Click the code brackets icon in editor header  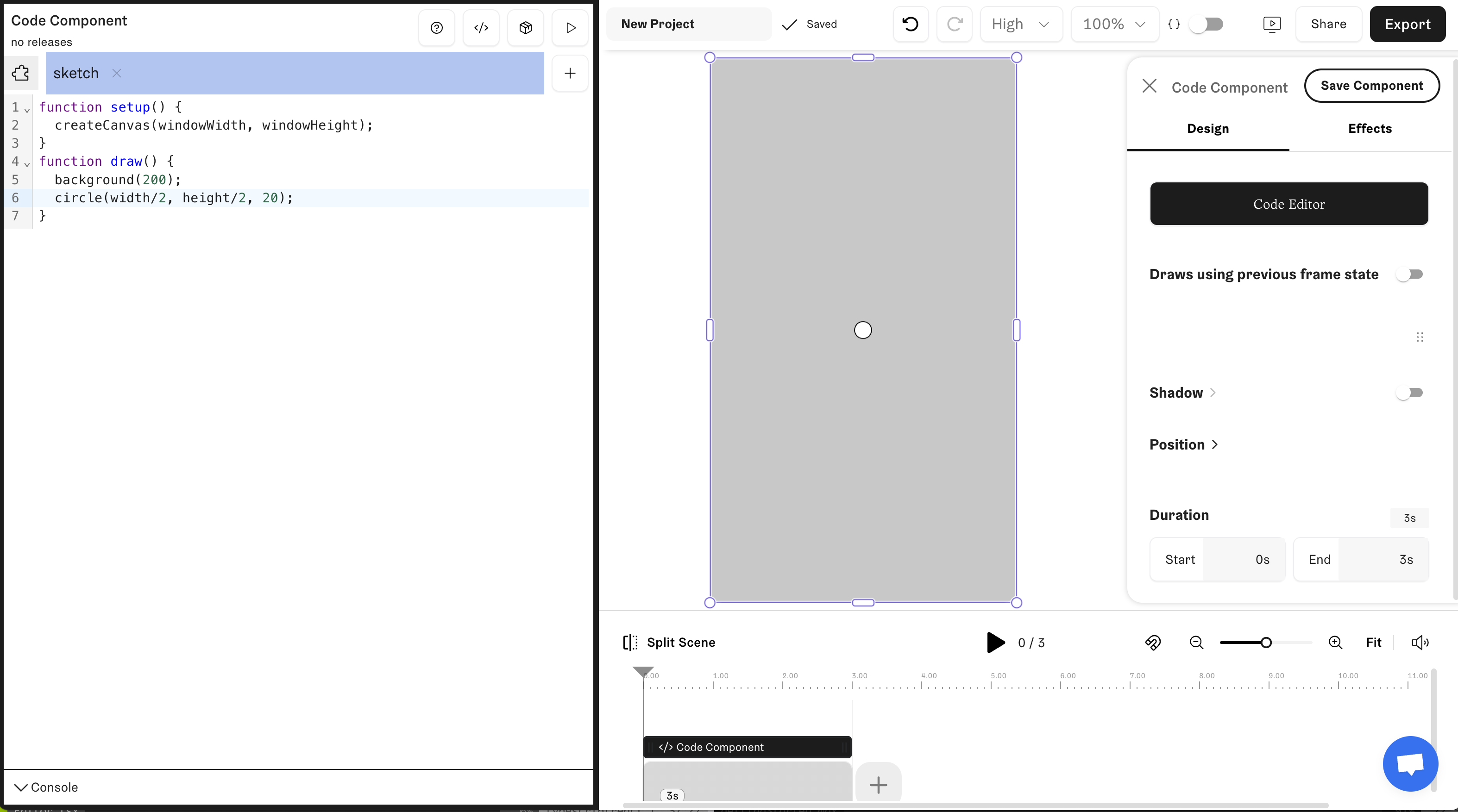[x=481, y=28]
